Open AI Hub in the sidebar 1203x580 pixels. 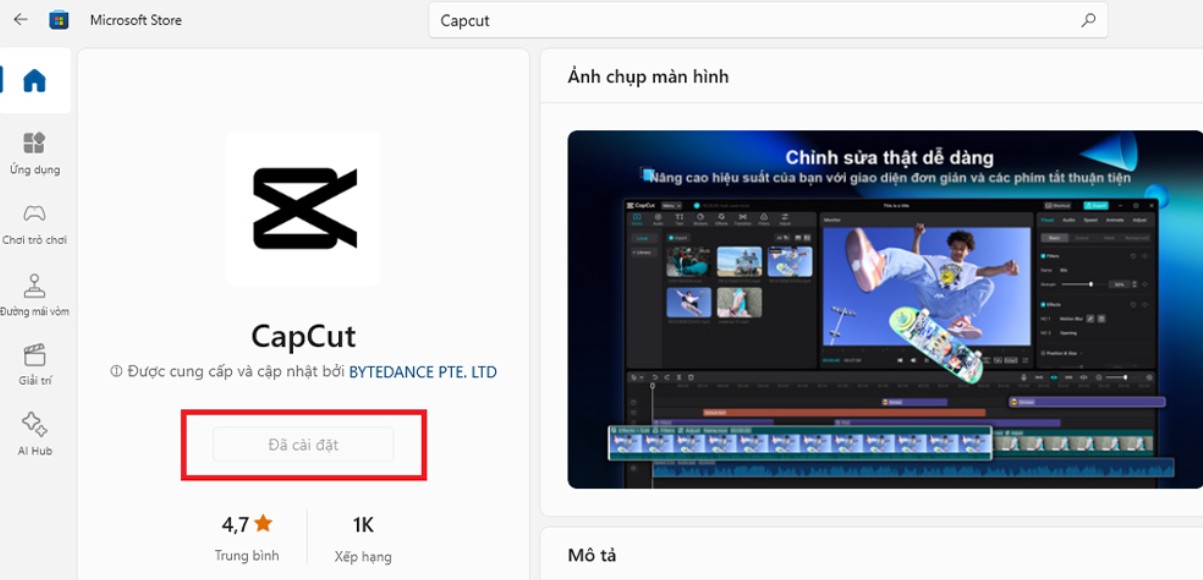click(x=35, y=435)
